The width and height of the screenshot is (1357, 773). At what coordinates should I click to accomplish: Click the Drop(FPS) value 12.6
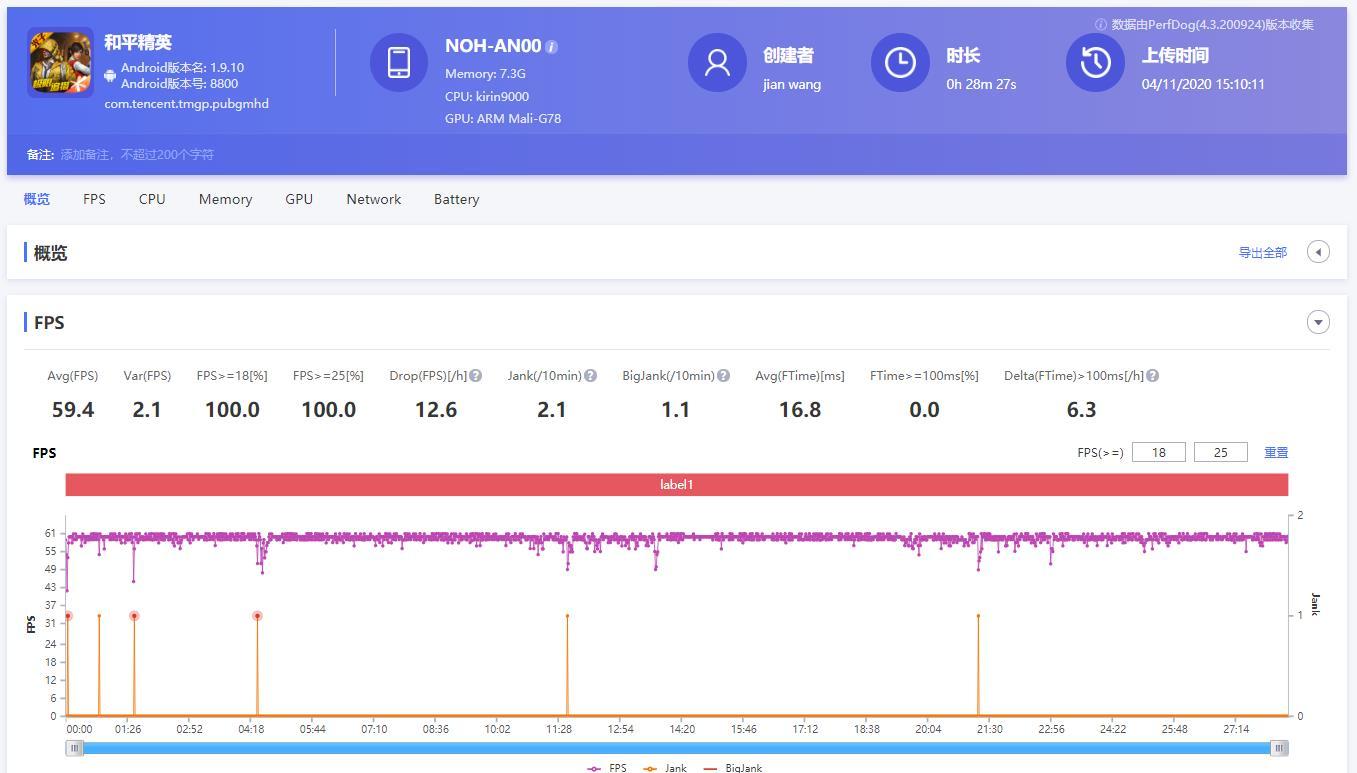point(436,410)
